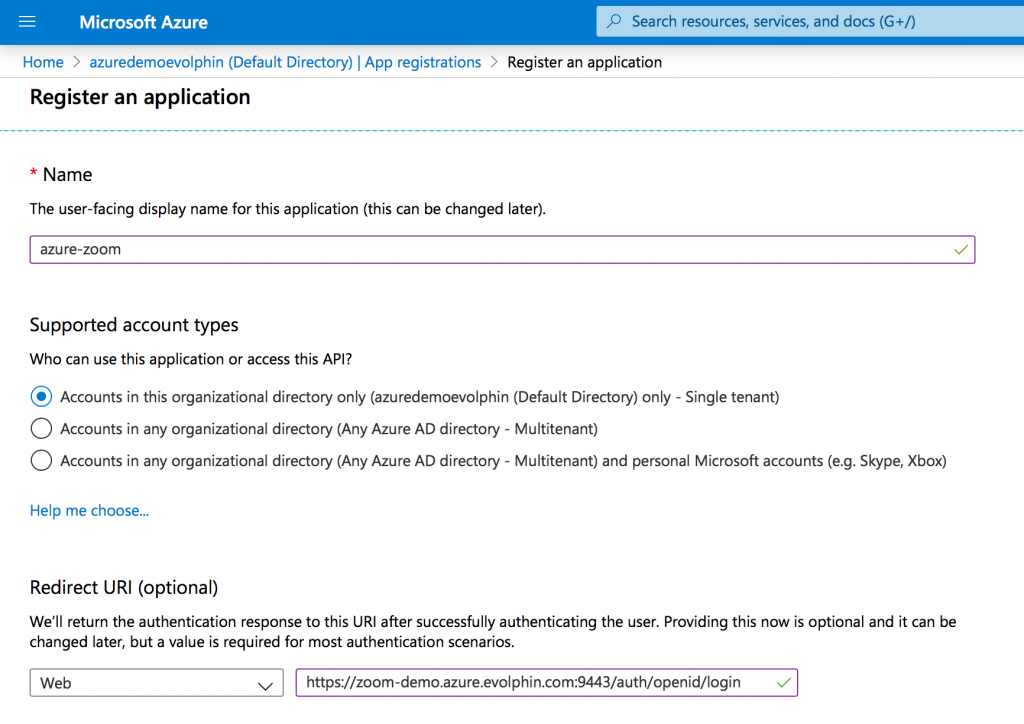The width and height of the screenshot is (1024, 724).
Task: Click the first breadcrumb chevron after Home
Action: coord(76,62)
